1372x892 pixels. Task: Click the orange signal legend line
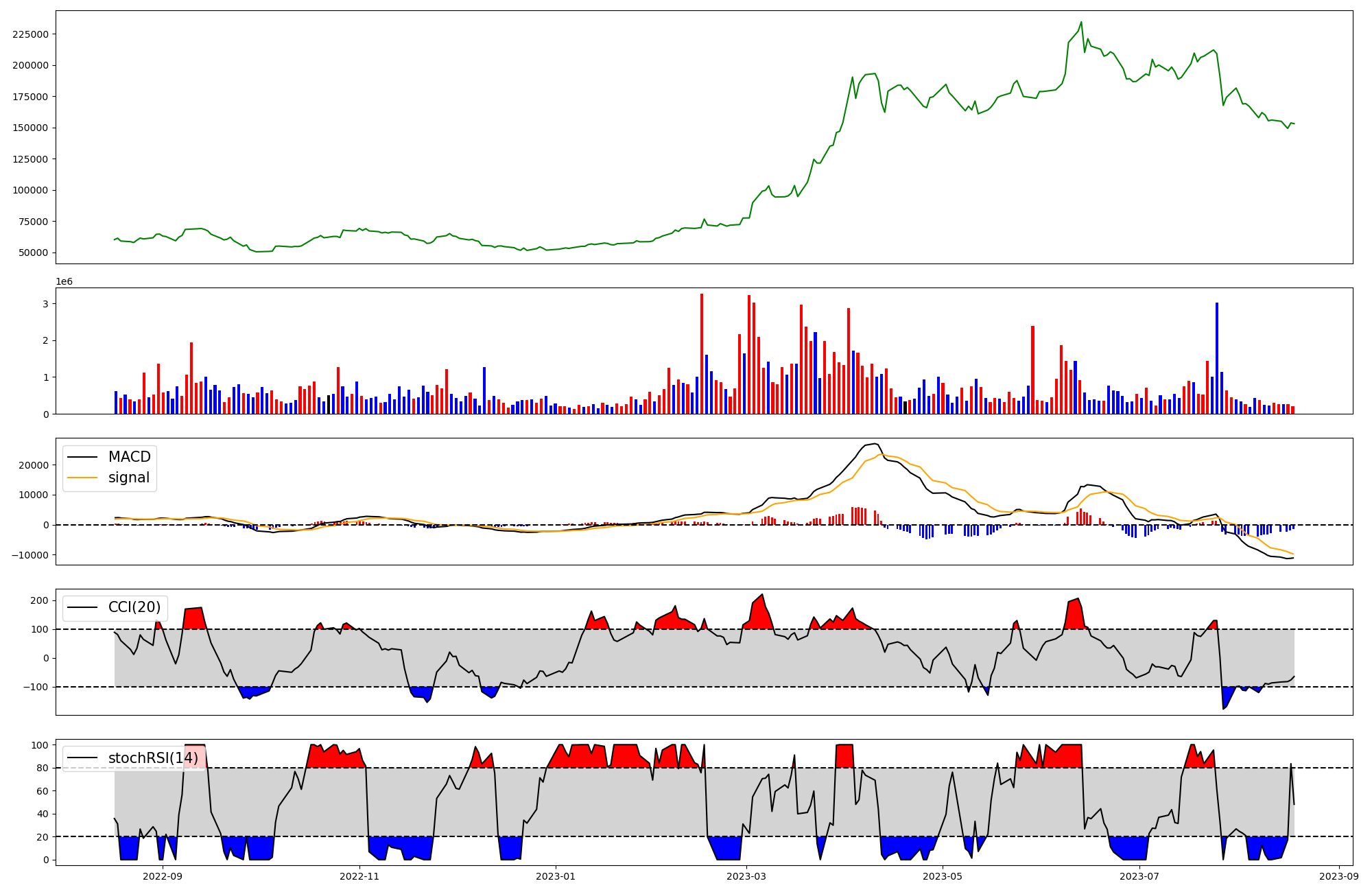[x=84, y=478]
